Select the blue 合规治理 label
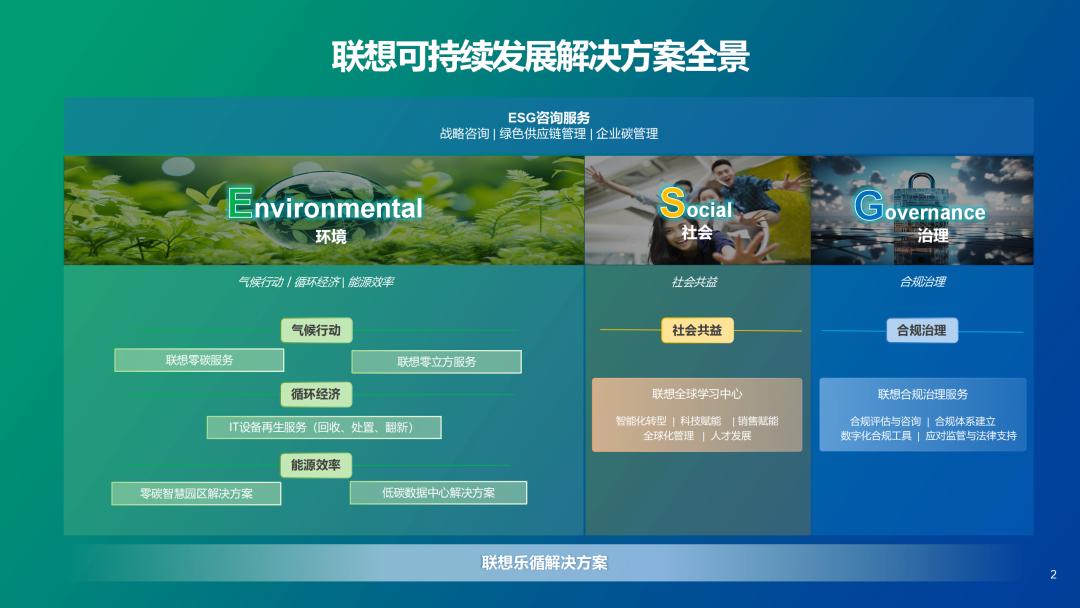The image size is (1080, 608). pos(922,331)
